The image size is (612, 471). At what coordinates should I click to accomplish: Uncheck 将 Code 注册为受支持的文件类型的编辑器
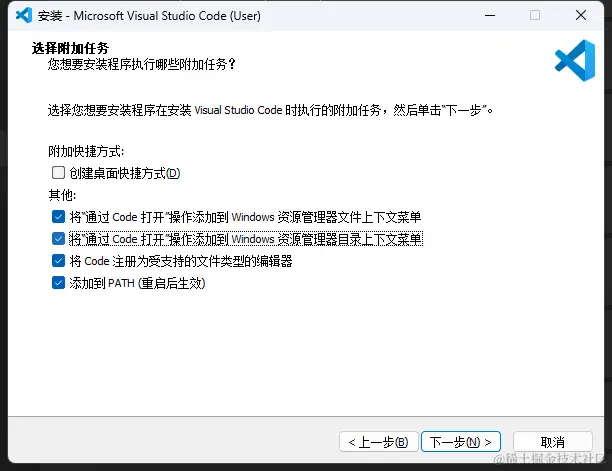[58, 260]
